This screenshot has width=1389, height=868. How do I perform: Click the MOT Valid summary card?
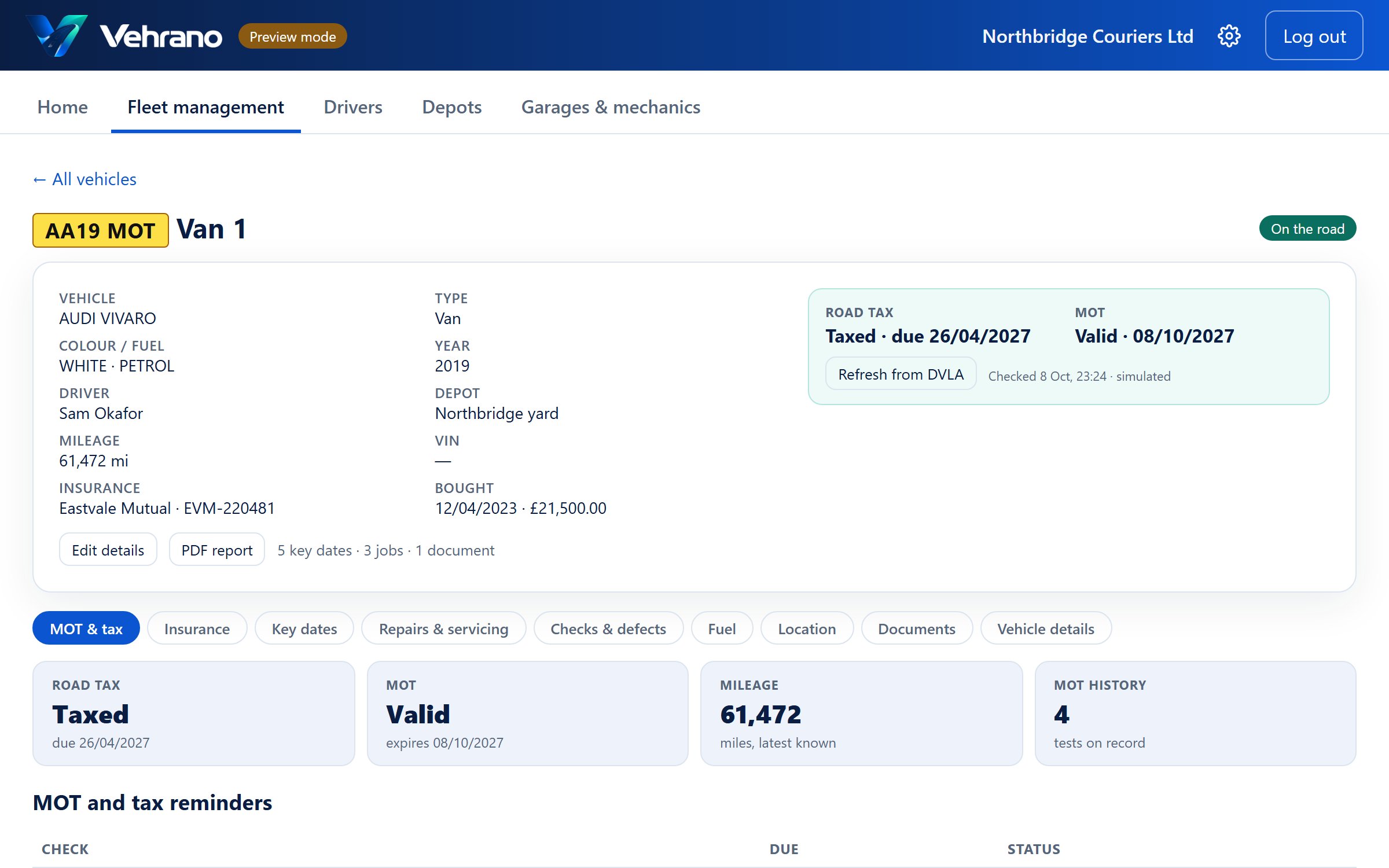pyautogui.click(x=527, y=713)
